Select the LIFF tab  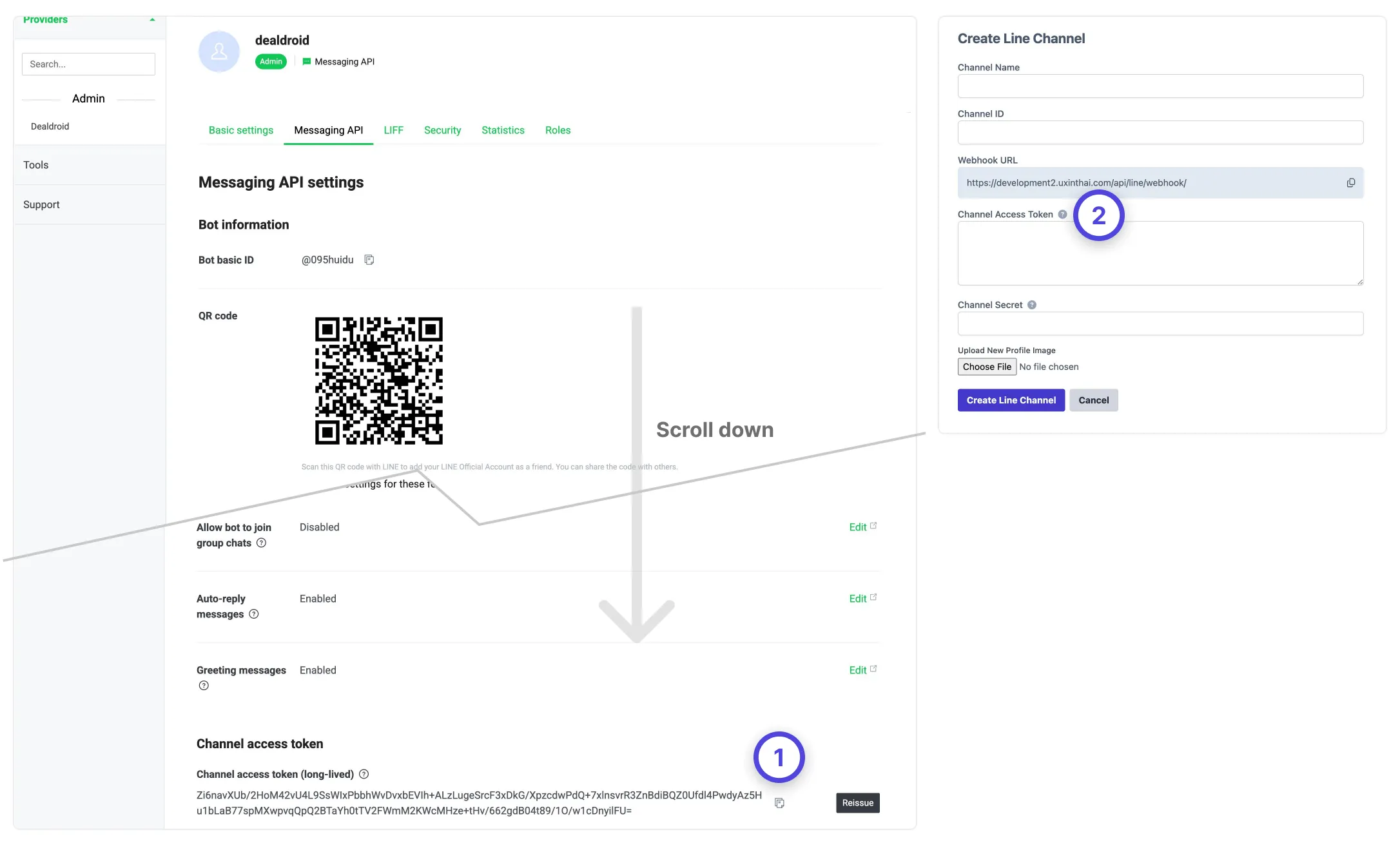393,130
